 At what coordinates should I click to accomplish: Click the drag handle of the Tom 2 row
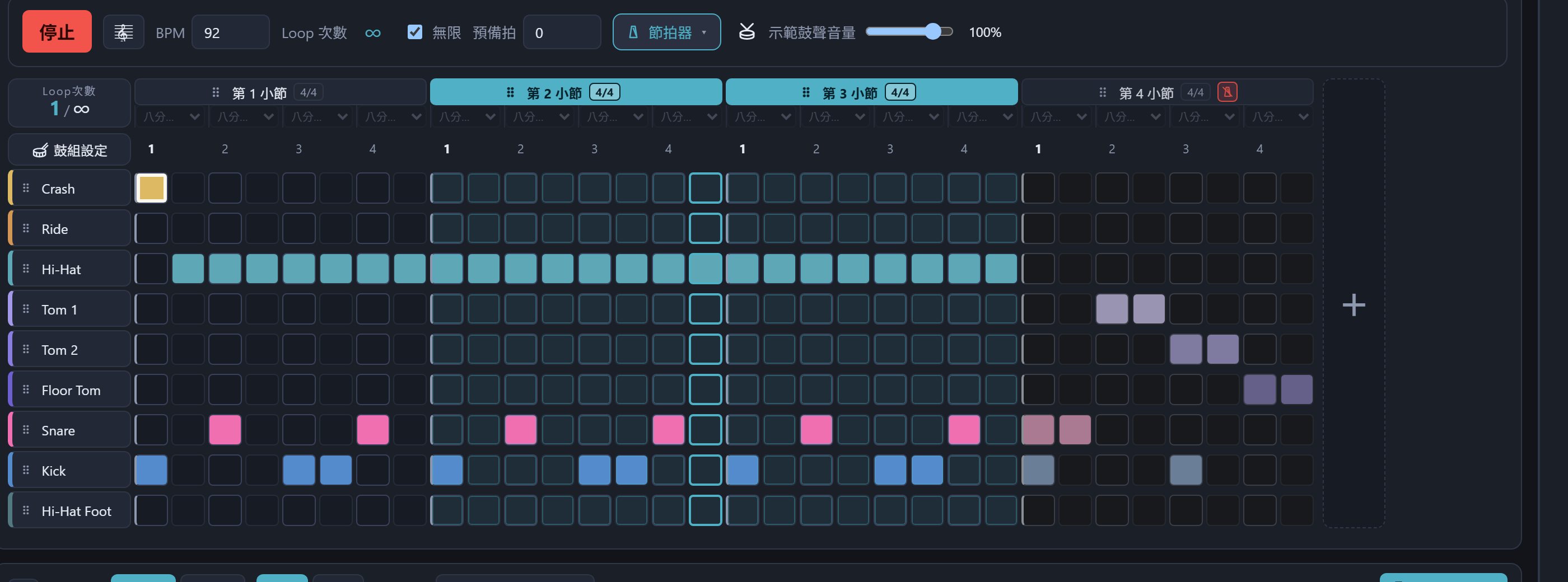[26, 349]
